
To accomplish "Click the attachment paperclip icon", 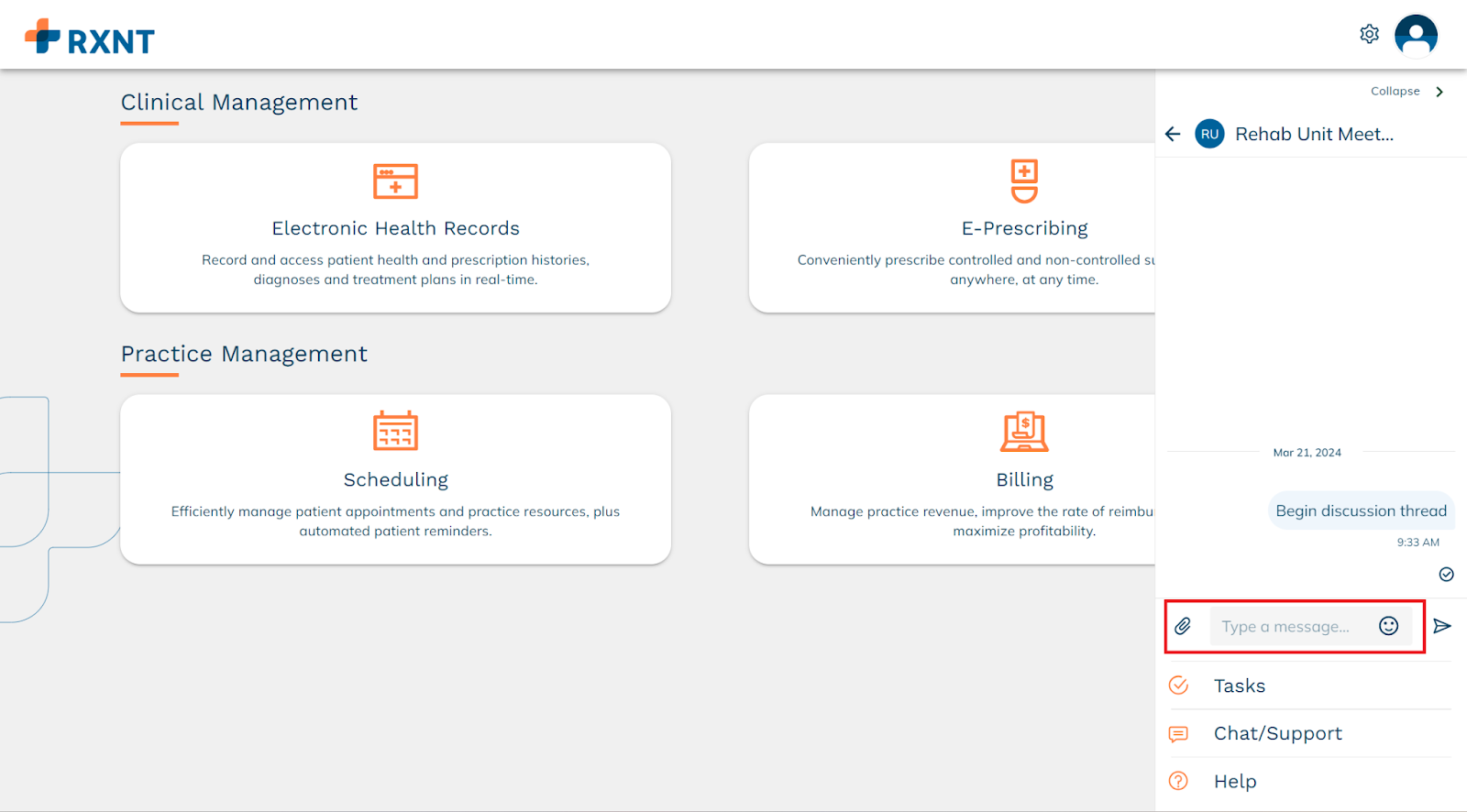I will [x=1183, y=626].
